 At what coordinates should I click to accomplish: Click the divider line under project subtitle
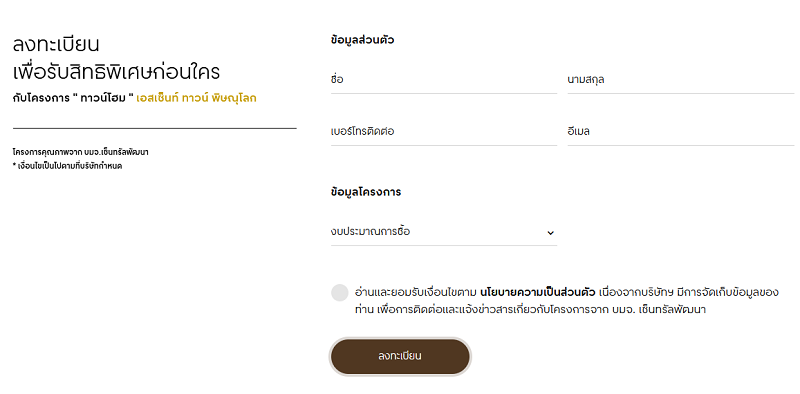(155, 129)
